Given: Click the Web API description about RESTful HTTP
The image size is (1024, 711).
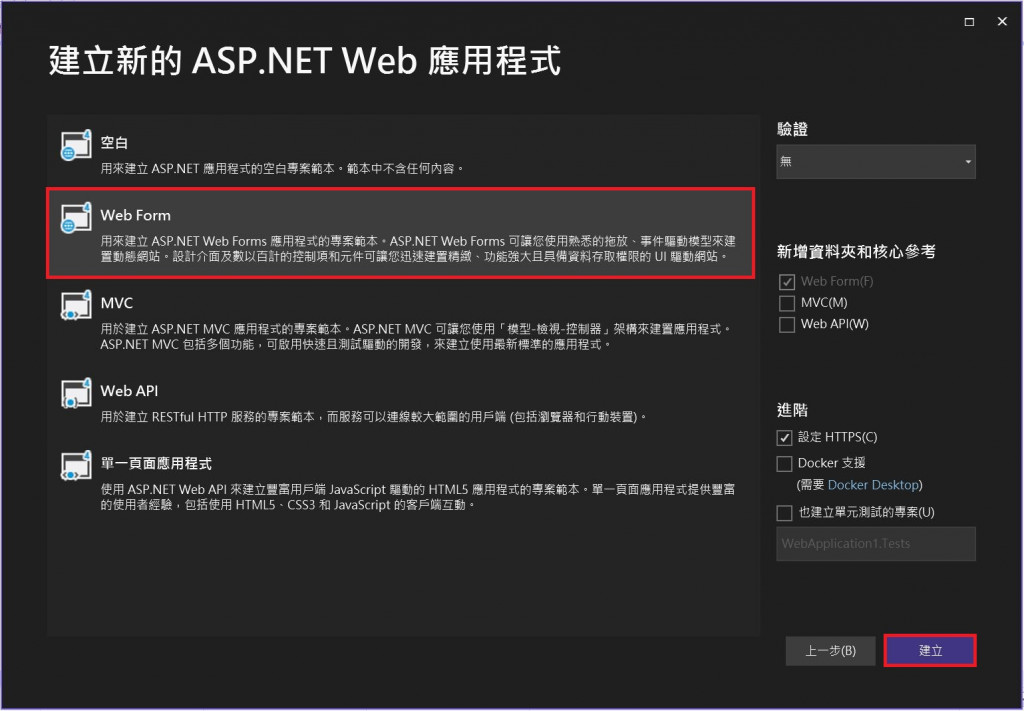Looking at the screenshot, I should [374, 417].
